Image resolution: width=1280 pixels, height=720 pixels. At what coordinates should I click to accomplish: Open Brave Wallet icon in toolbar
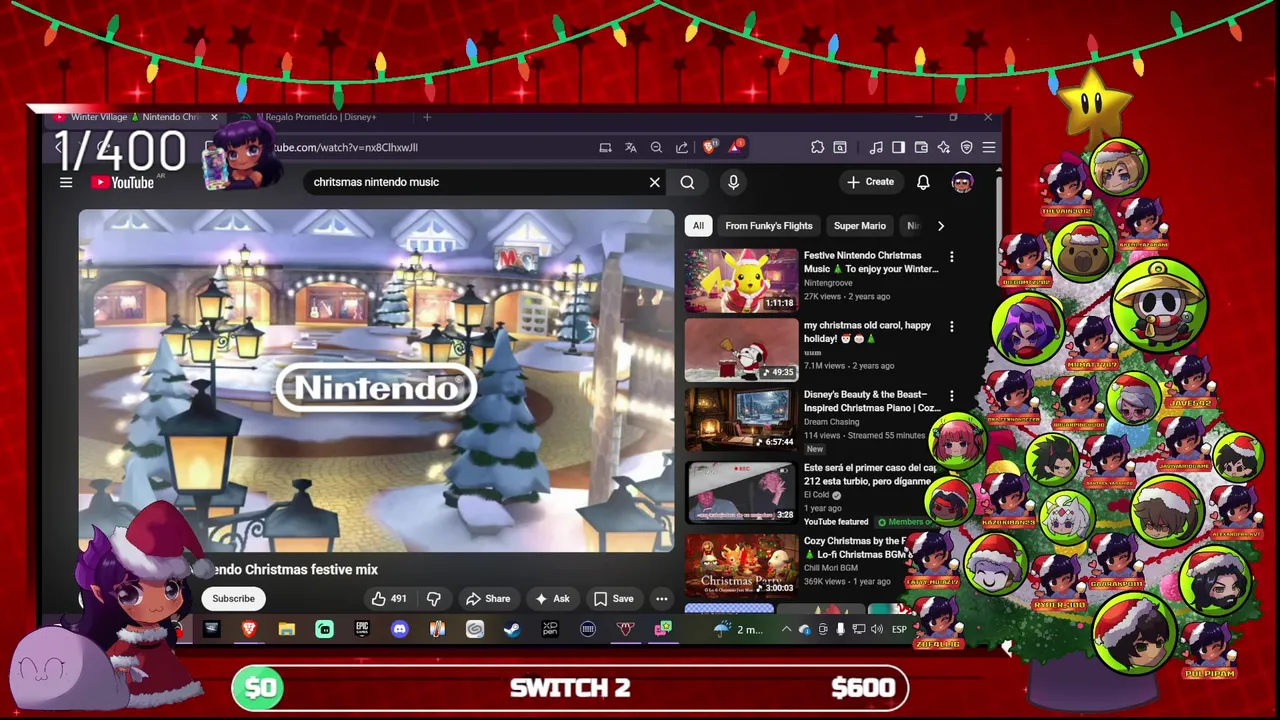921,147
